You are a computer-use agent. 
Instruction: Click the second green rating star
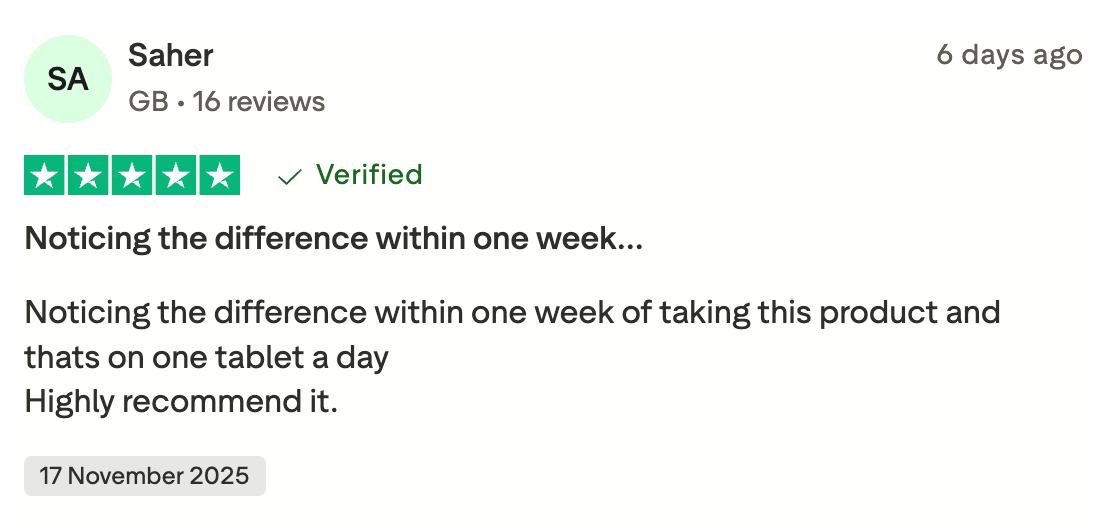[x=88, y=175]
